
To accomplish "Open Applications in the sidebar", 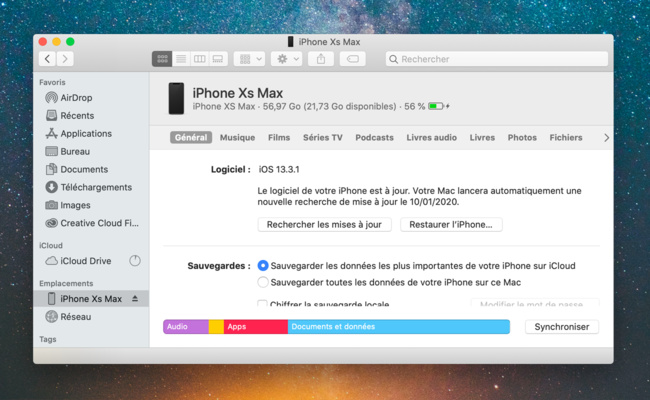I will pyautogui.click(x=91, y=133).
